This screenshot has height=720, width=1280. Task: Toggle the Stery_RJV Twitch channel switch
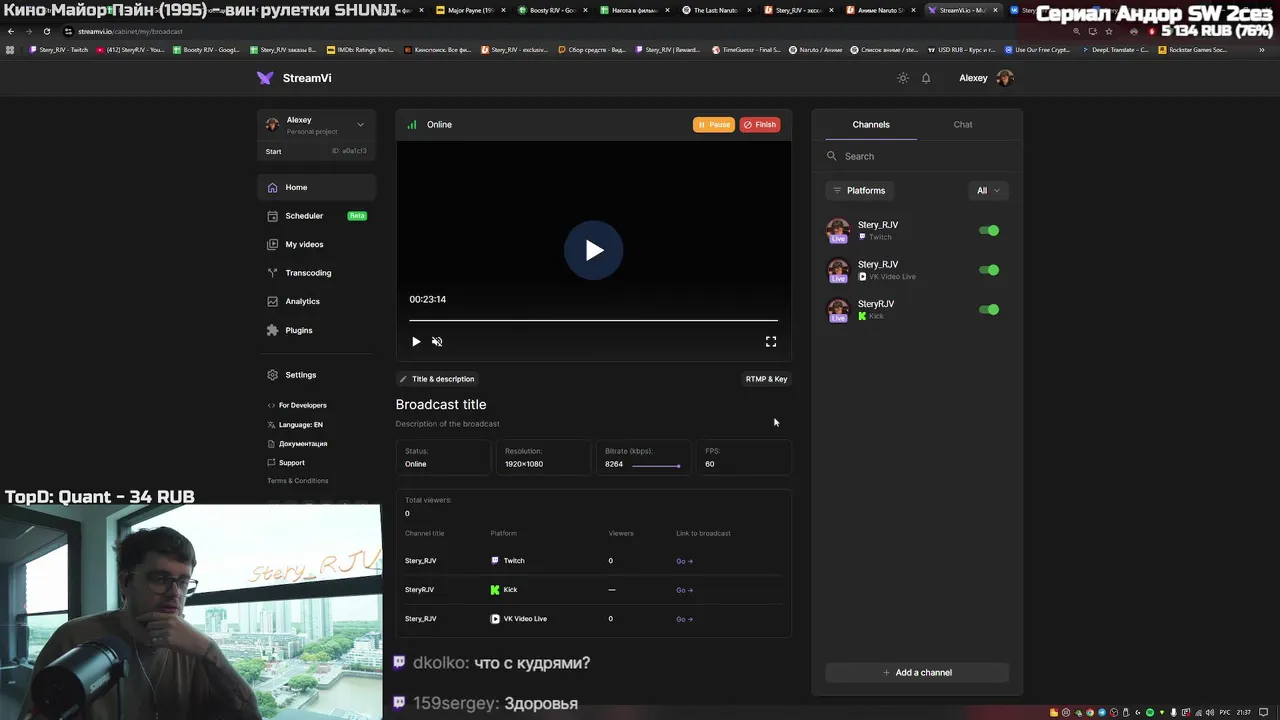(989, 231)
